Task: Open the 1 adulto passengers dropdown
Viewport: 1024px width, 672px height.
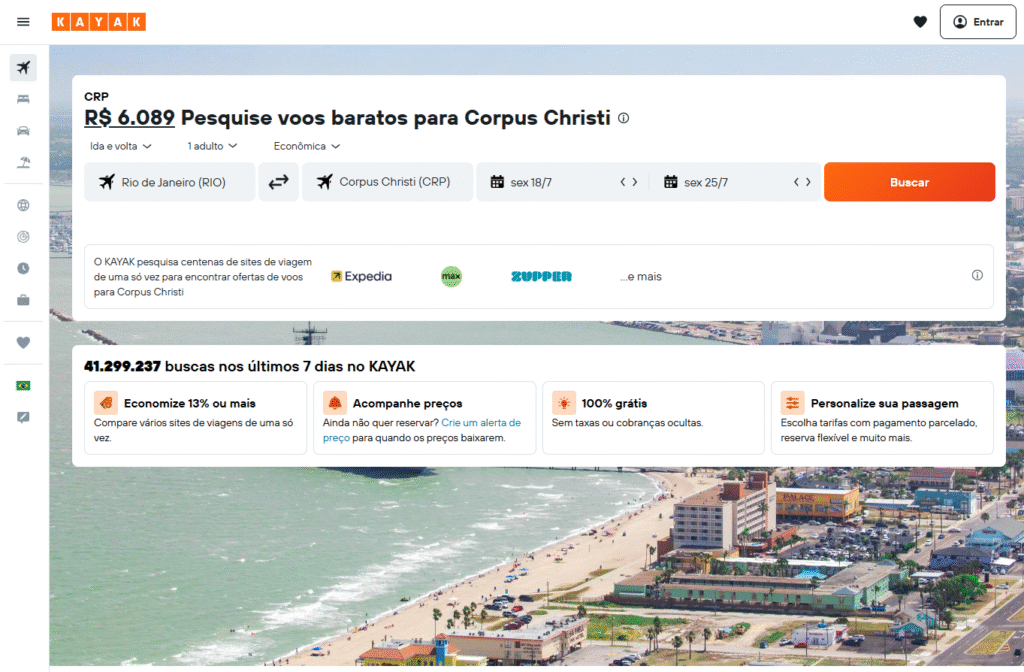Action: [x=212, y=146]
